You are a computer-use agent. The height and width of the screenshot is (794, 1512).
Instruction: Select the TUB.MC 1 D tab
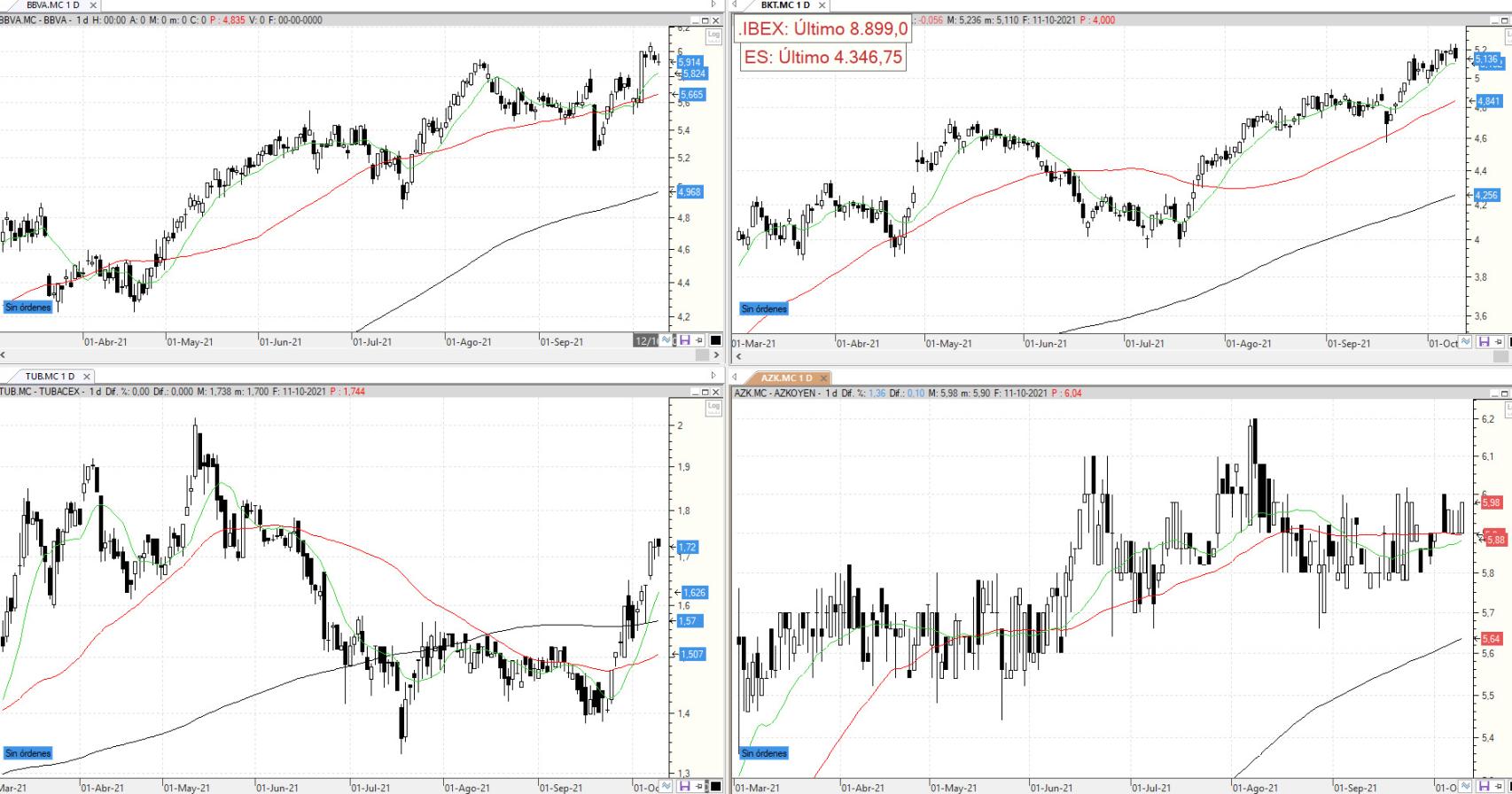[50, 377]
